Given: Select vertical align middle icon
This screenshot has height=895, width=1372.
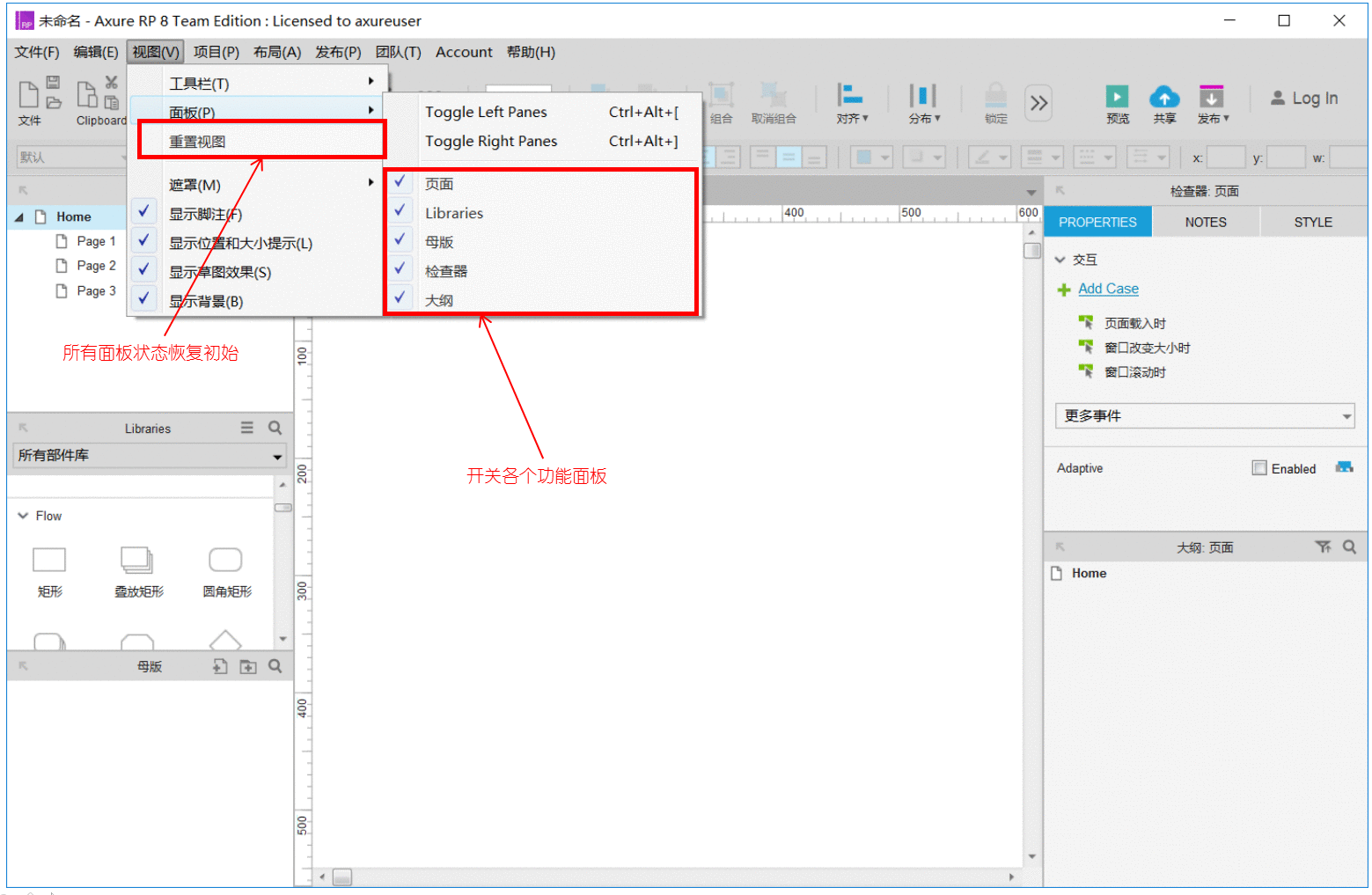Looking at the screenshot, I should coord(789,158).
